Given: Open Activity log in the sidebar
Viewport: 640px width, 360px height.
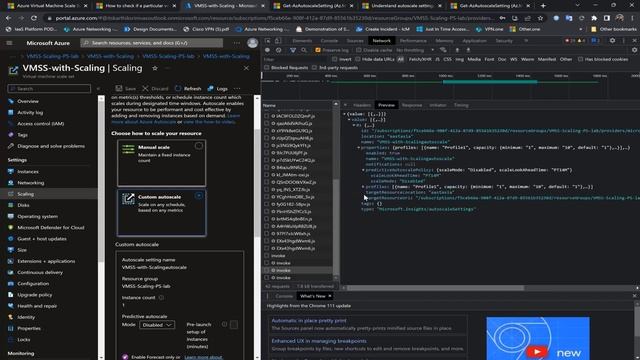Looking at the screenshot, I should tap(30, 112).
